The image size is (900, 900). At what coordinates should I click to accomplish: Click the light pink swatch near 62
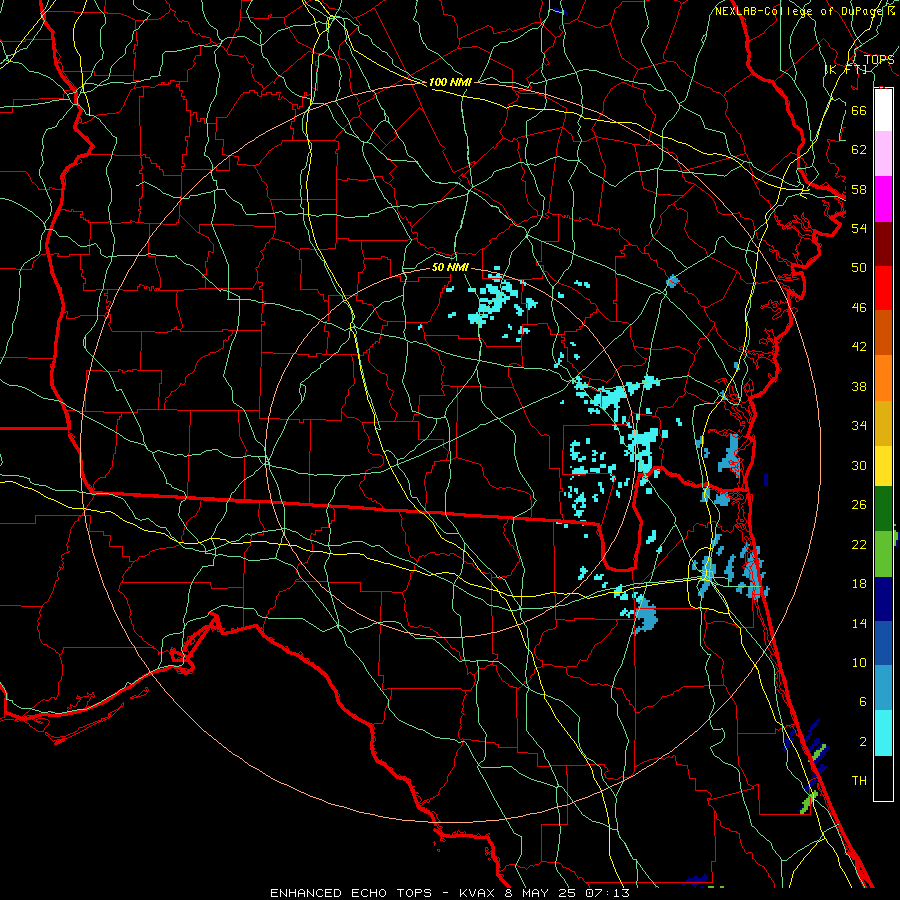(x=883, y=154)
